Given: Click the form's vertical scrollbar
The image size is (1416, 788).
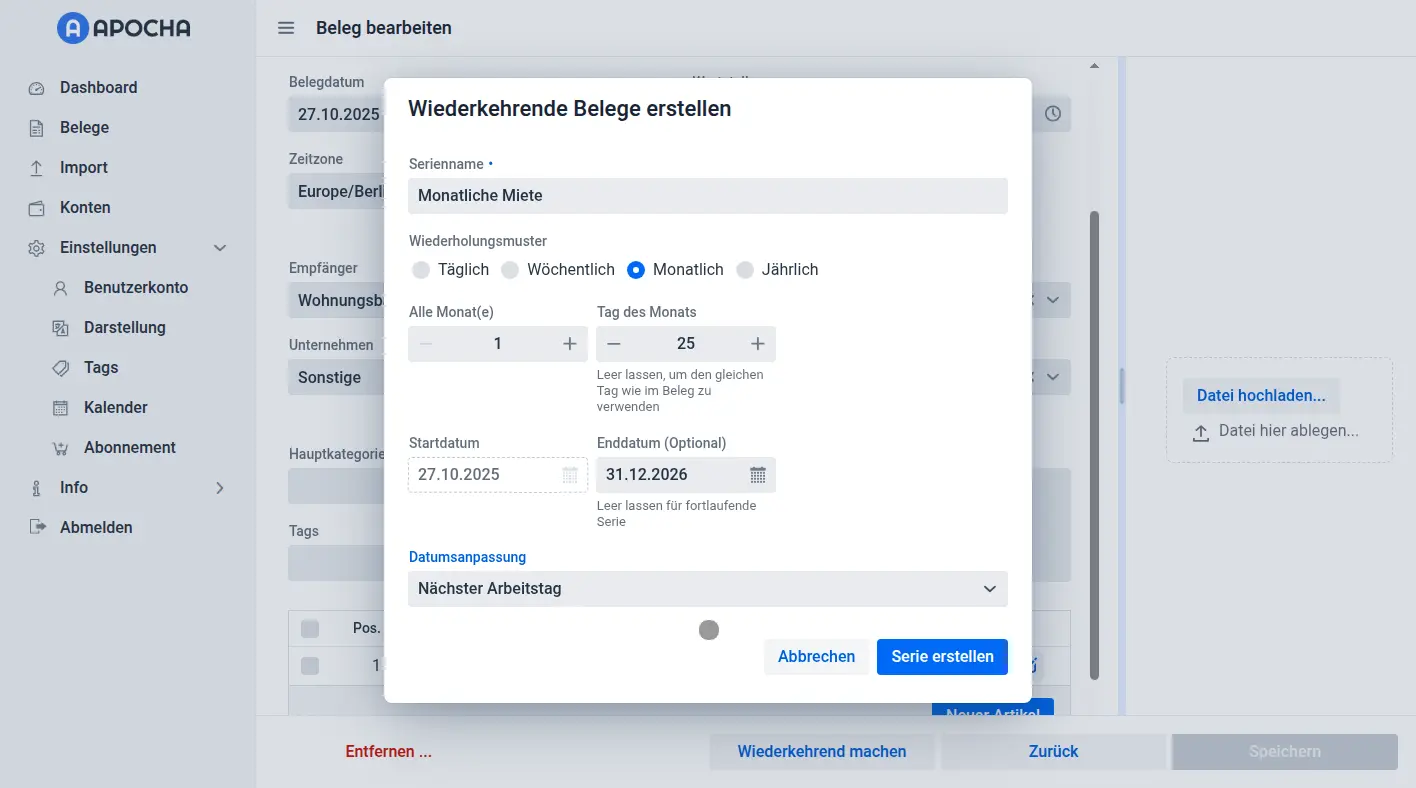Looking at the screenshot, I should (x=1094, y=440).
